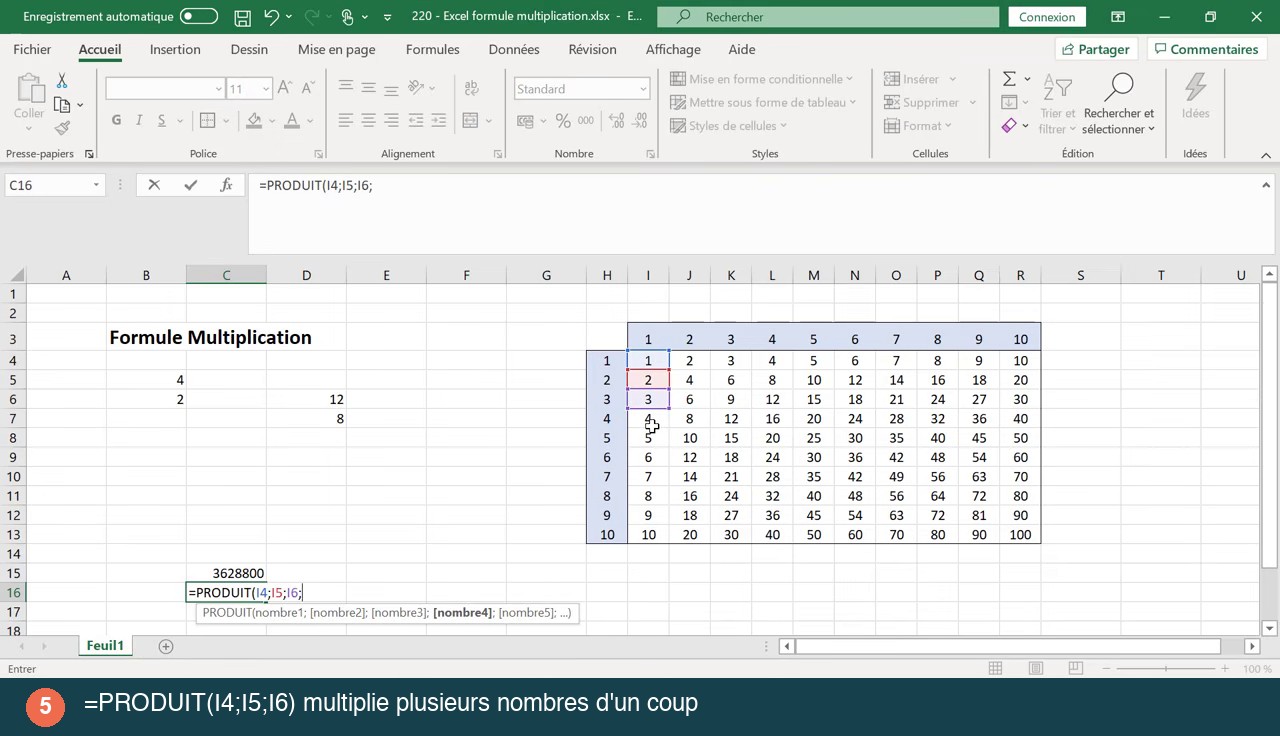Viewport: 1280px width, 736px height.
Task: Cut selection with the scissors icon
Action: coord(61,81)
